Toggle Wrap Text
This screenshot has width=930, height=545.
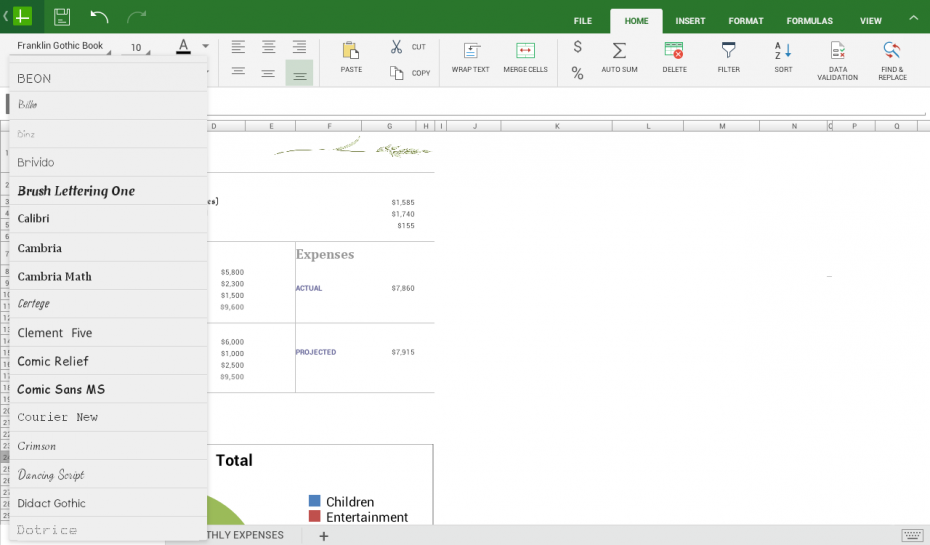pos(470,58)
